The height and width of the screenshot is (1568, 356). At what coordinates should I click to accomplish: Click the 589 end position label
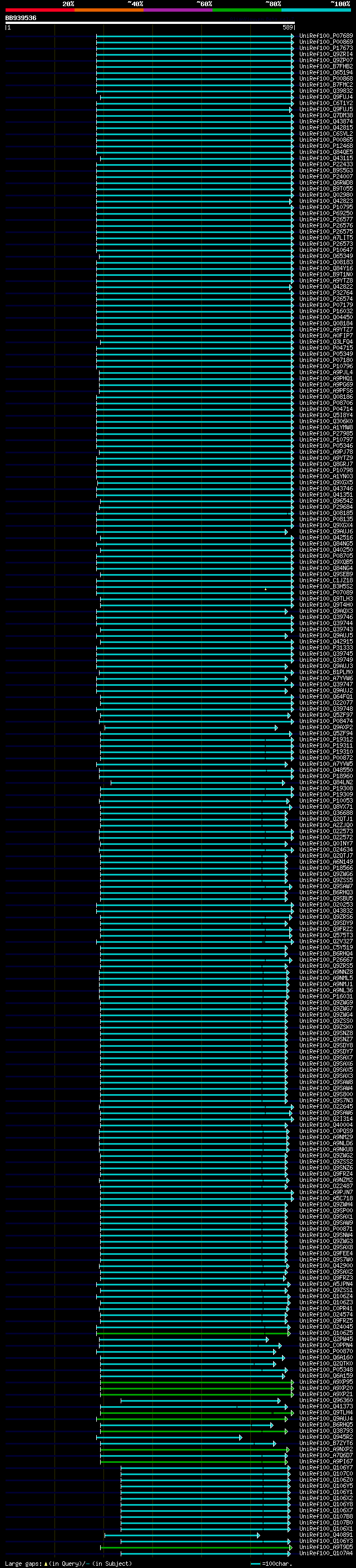click(x=288, y=27)
